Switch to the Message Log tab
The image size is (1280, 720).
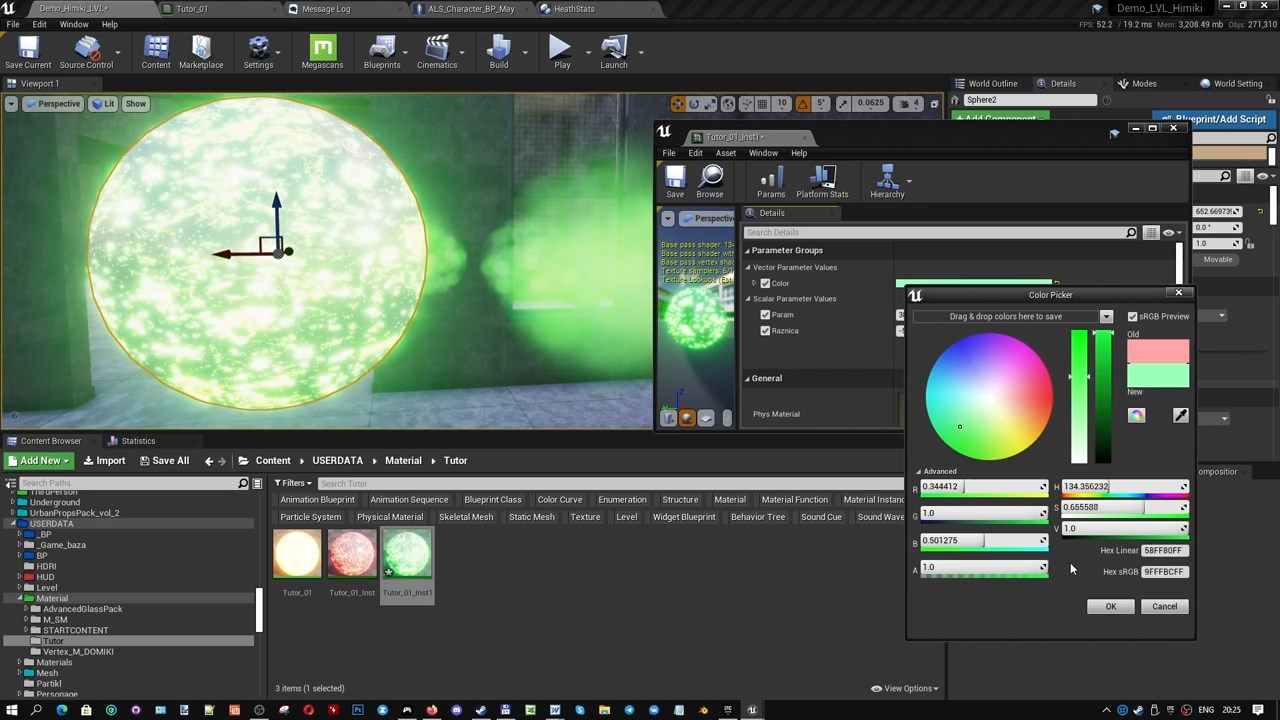(326, 9)
